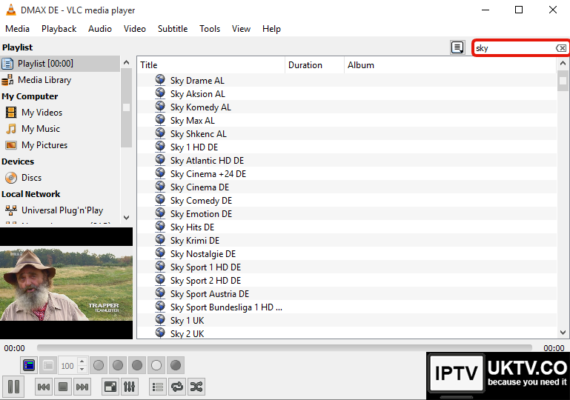Open the Playback menu
This screenshot has height=400, width=570.
pos(59,29)
